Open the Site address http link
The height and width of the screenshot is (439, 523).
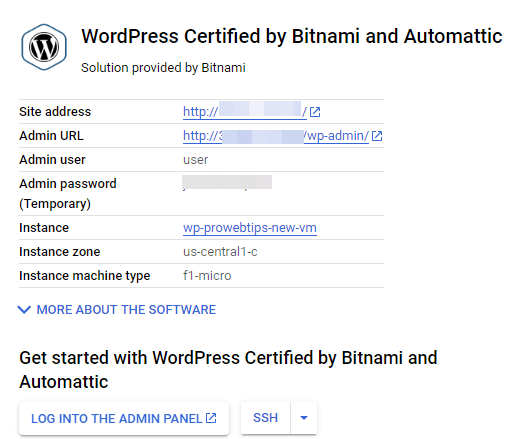coord(245,112)
